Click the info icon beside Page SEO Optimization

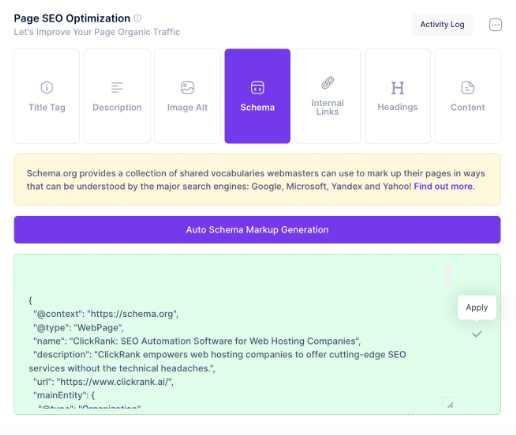tap(137, 18)
